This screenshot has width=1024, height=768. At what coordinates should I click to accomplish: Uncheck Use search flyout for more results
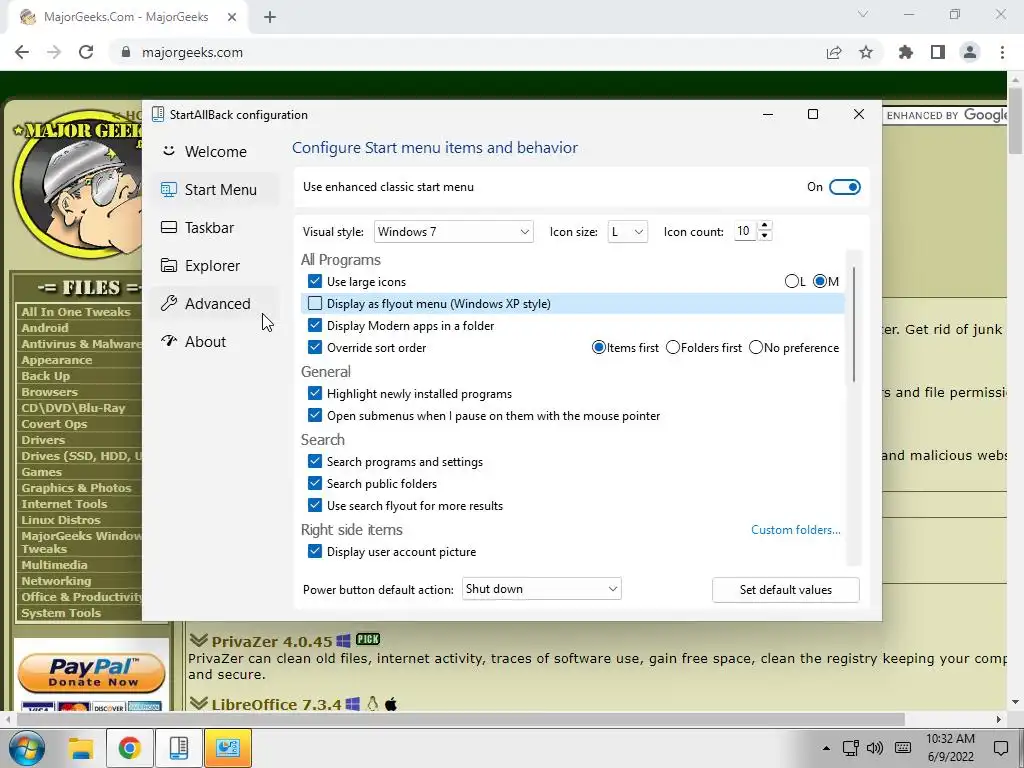(x=315, y=505)
